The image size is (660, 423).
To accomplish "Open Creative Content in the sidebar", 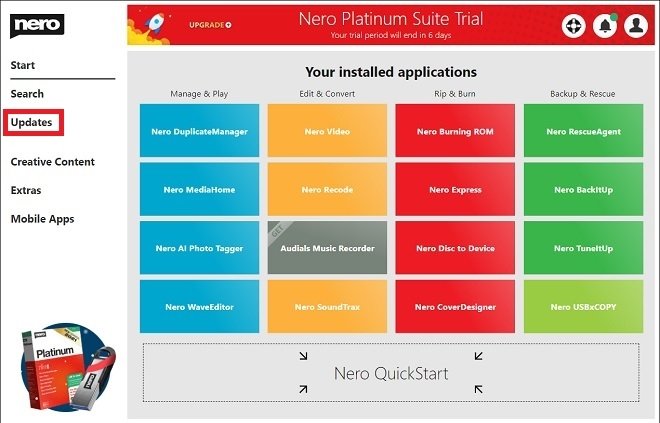I will [53, 162].
